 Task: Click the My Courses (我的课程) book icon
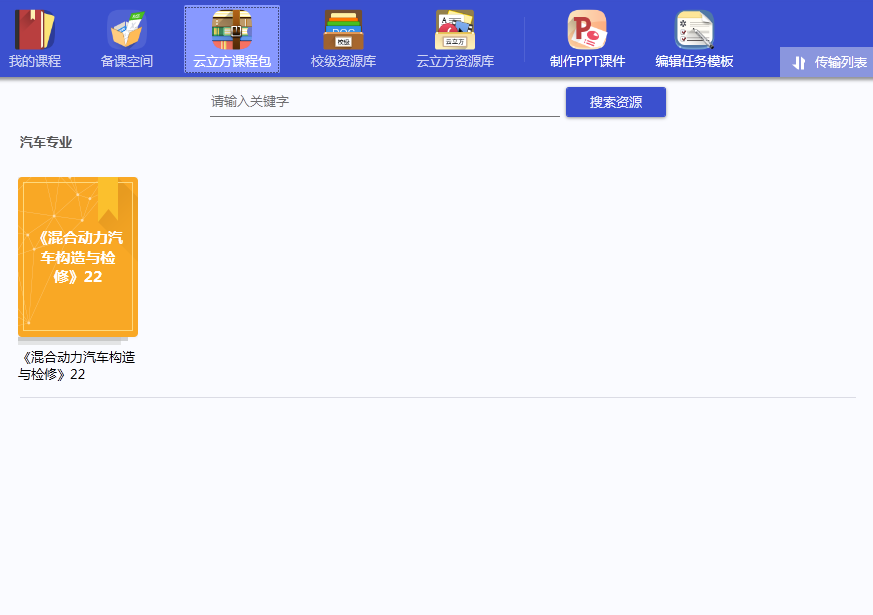(x=35, y=29)
